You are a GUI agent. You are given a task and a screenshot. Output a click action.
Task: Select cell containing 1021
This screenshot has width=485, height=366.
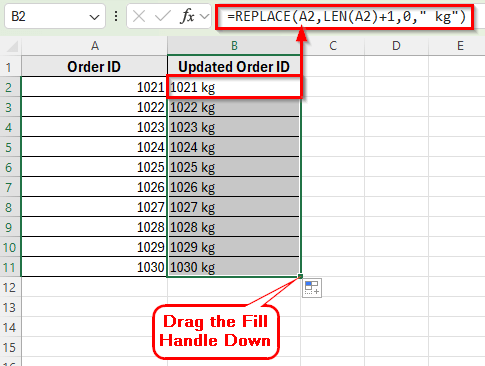click(x=94, y=87)
